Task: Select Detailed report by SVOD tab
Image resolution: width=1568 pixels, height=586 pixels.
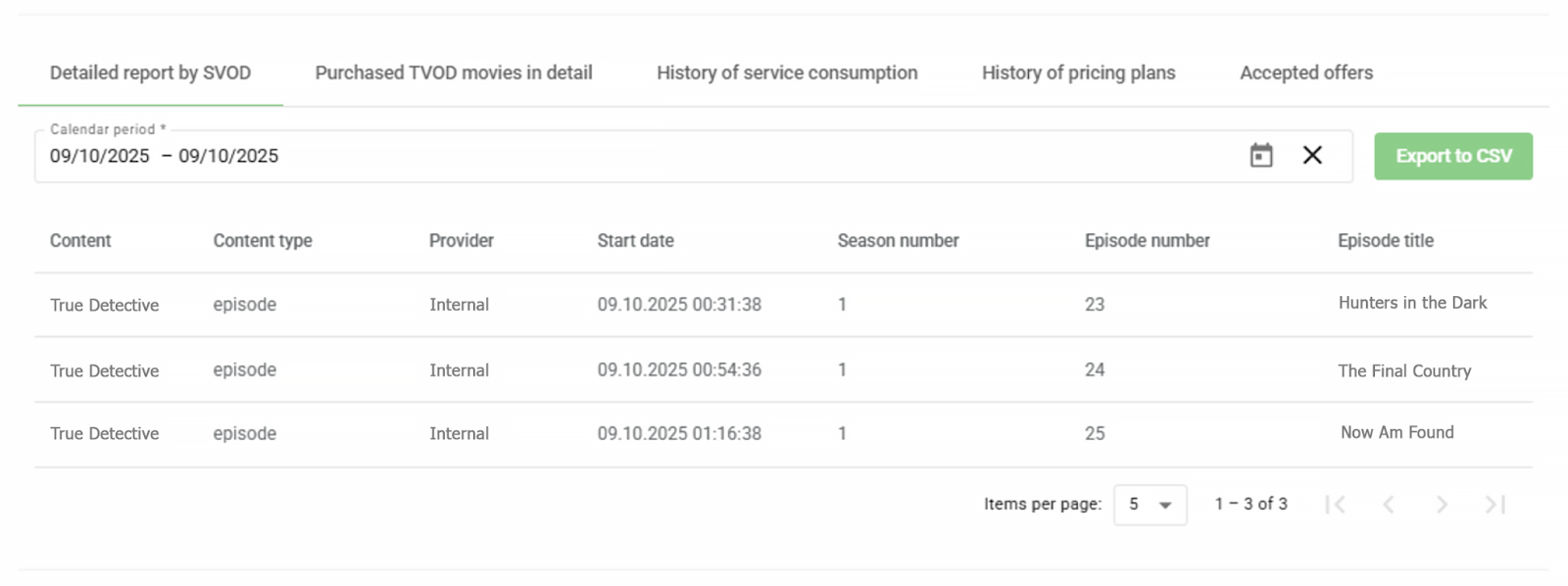Action: click(150, 73)
